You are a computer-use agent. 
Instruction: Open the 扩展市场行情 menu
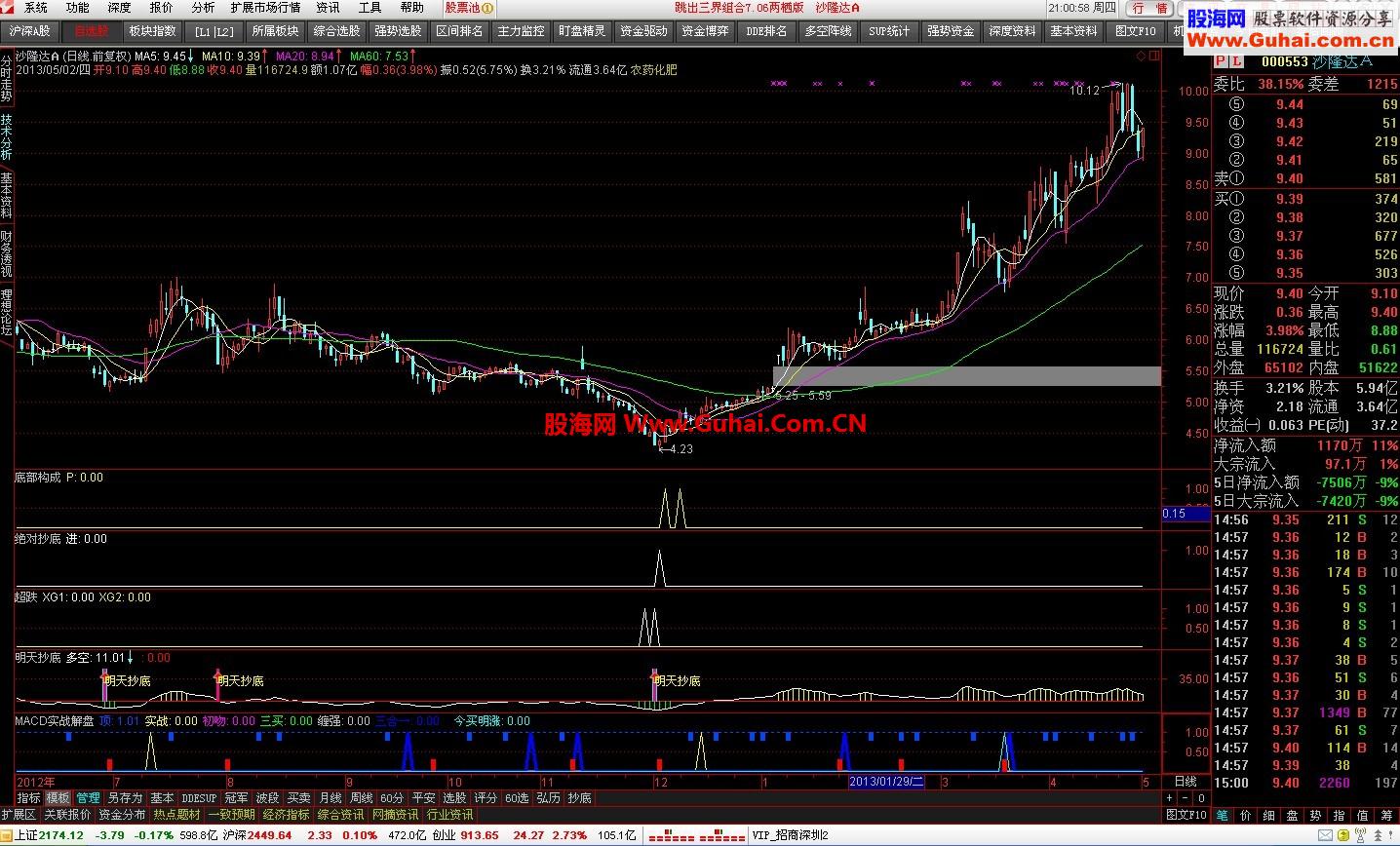pos(265,7)
